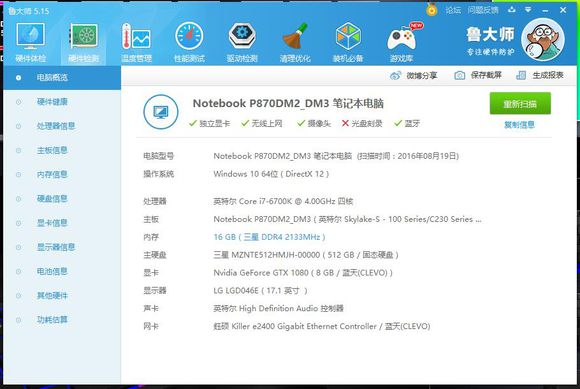Click the 操作系统 row label
This screenshot has width=580, height=389.
159,174
